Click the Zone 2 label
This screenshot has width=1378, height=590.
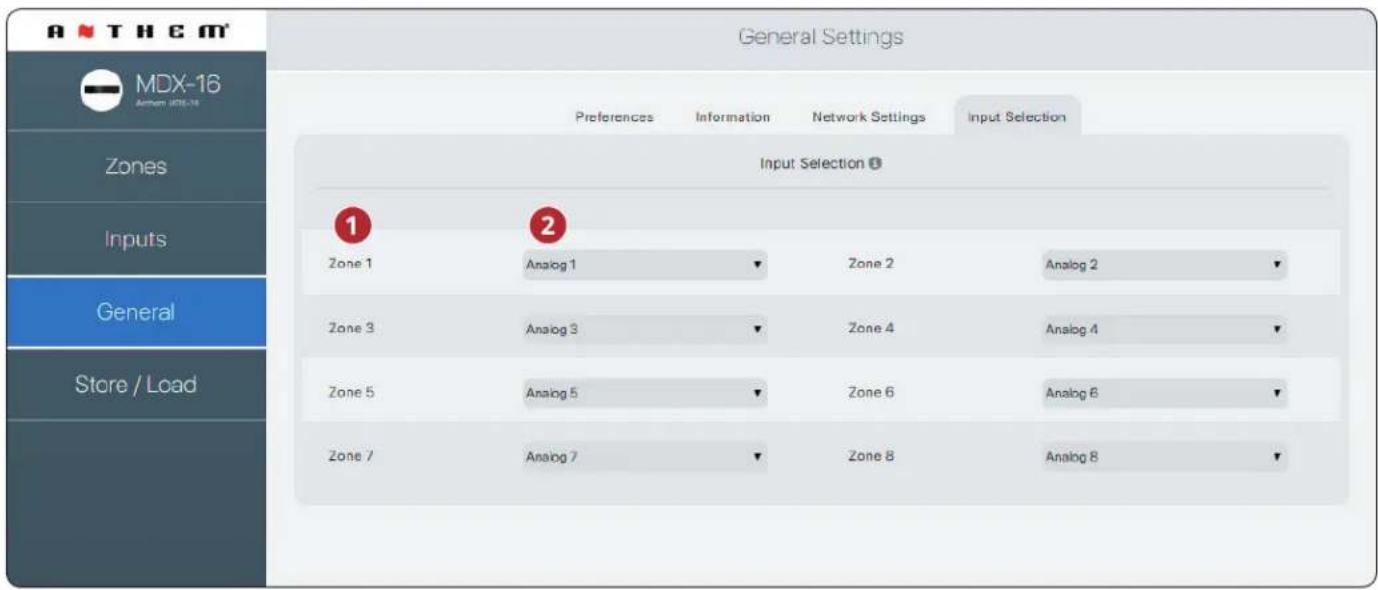click(871, 264)
